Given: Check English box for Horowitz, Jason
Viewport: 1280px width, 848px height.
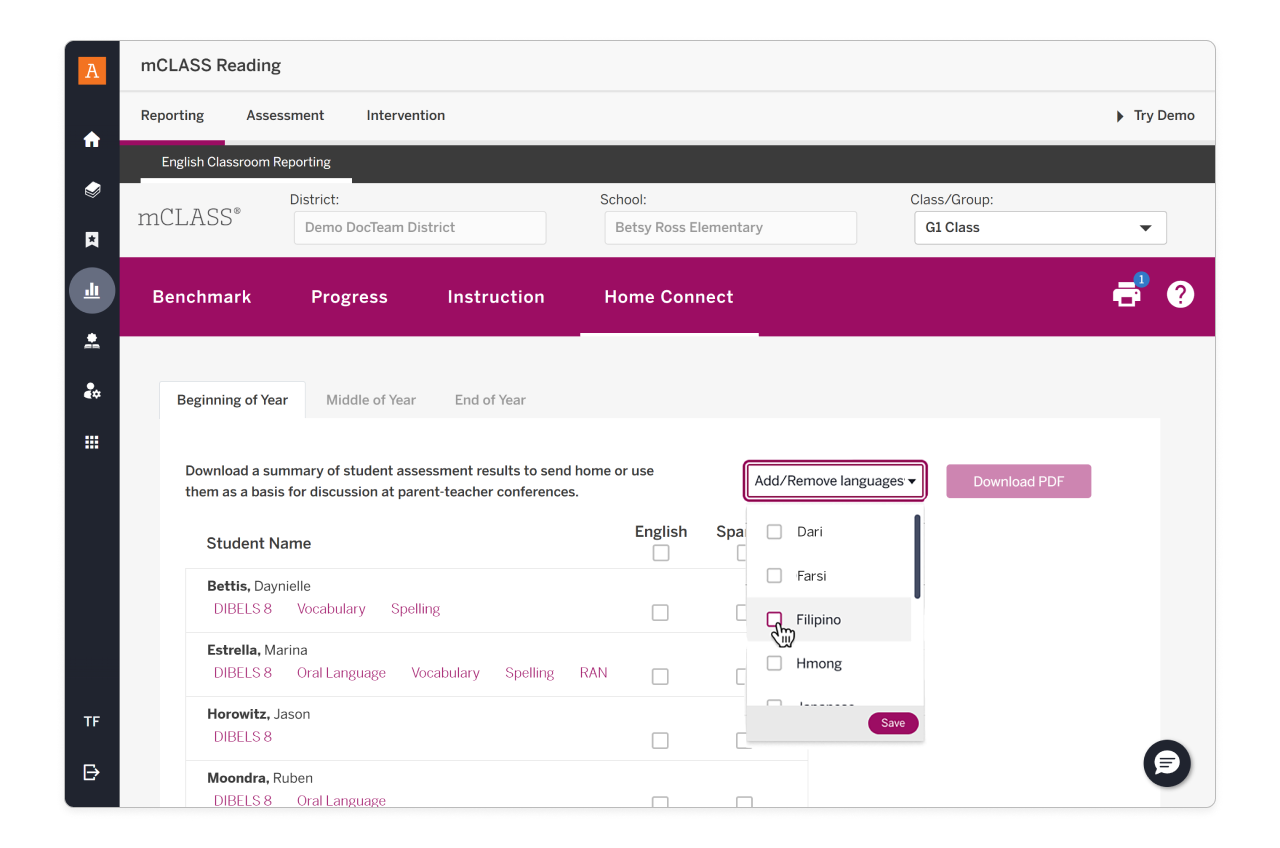Looking at the screenshot, I should [x=660, y=741].
